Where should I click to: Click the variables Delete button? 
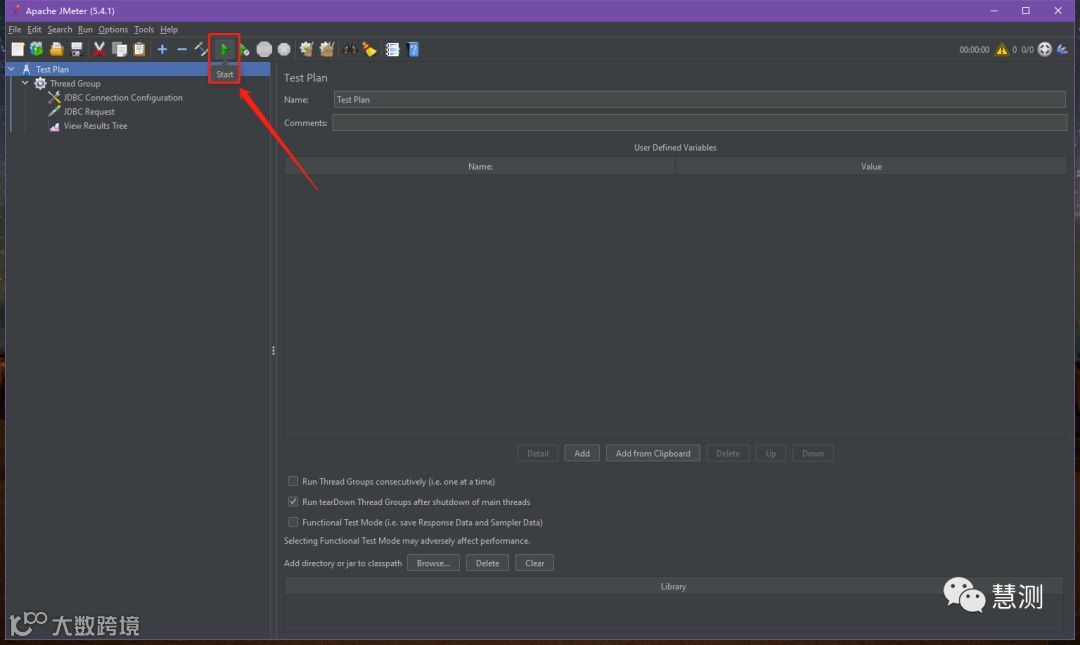coord(728,453)
